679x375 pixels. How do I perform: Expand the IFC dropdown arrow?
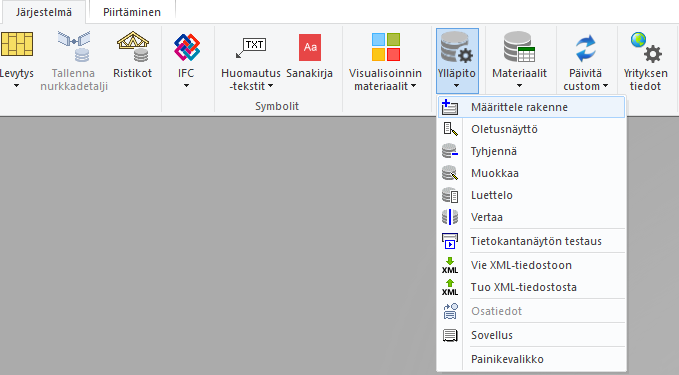186,86
